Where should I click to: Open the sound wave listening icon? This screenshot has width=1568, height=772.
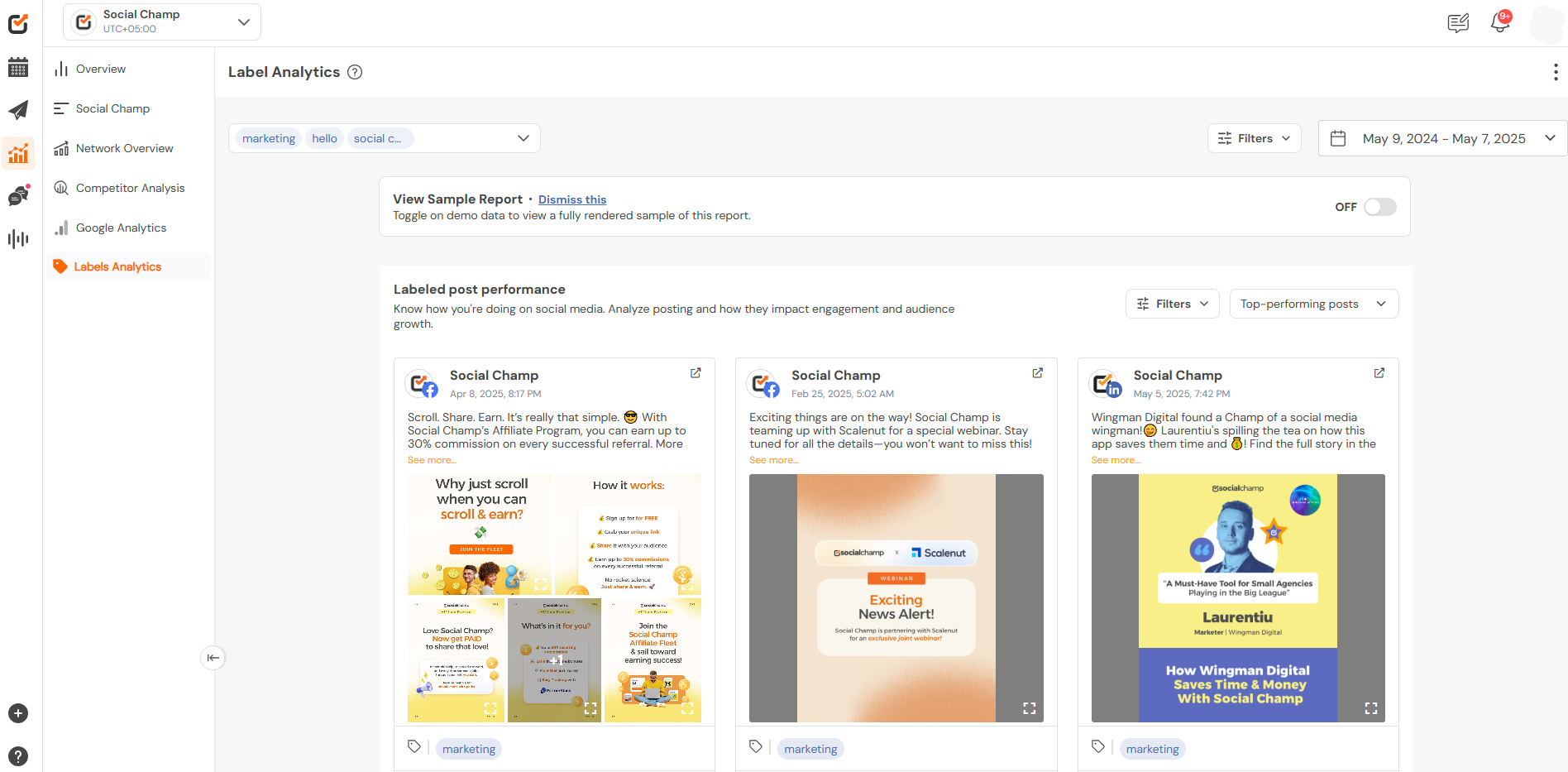pyautogui.click(x=18, y=239)
